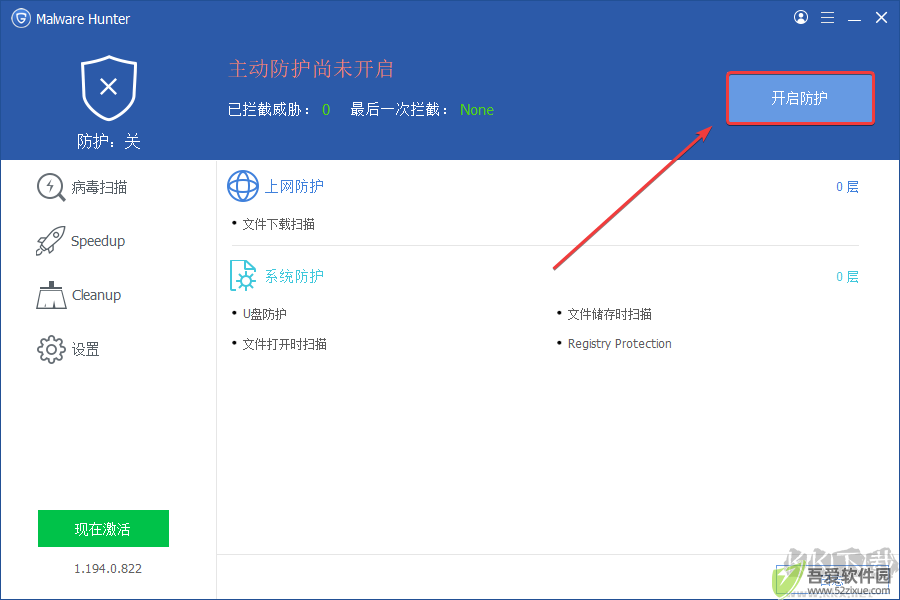900x600 pixels.
Task: Click the version number 1.194.0.822
Action: [108, 568]
